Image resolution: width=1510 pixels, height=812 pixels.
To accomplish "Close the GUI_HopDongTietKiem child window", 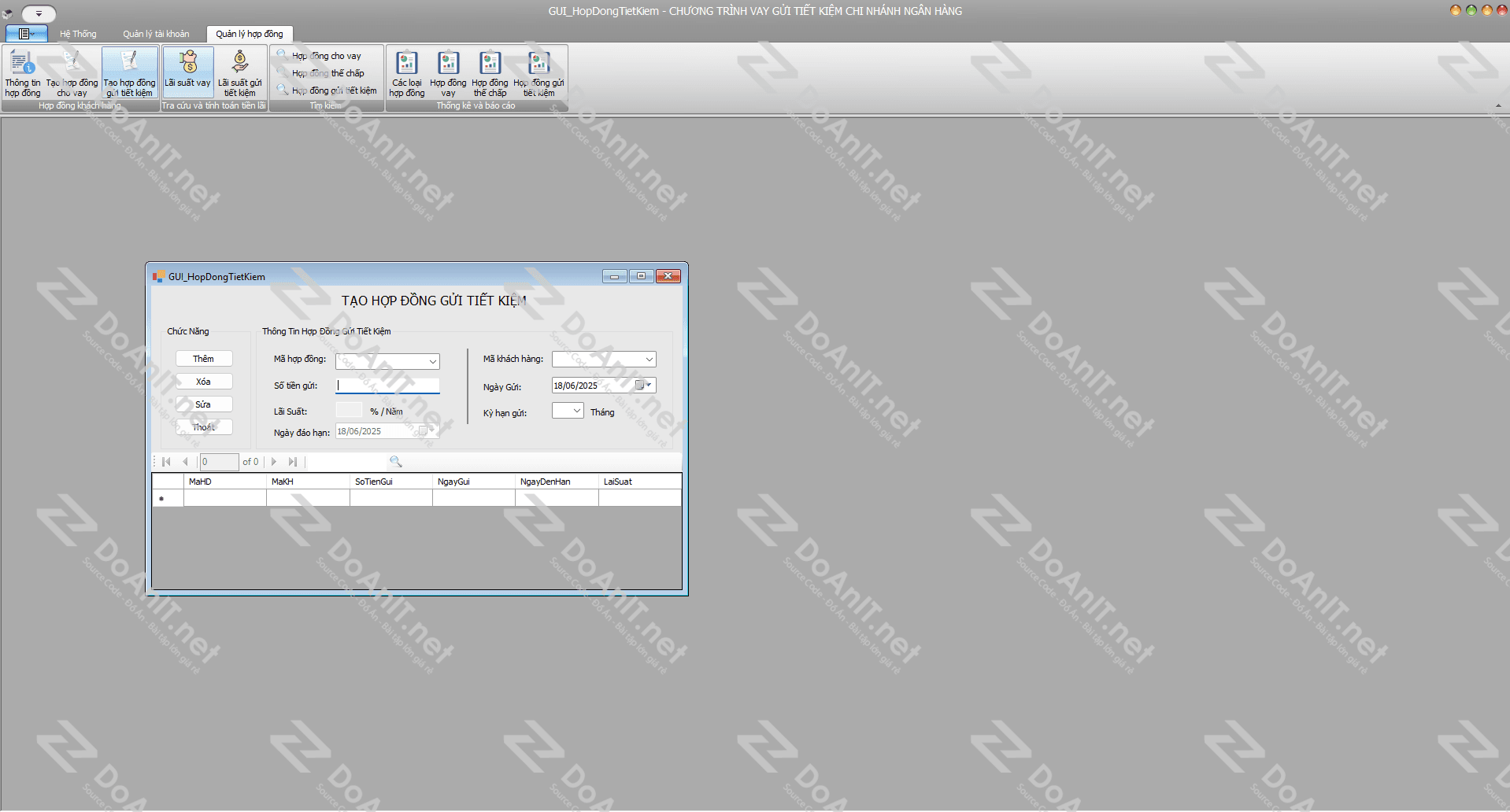I will 668,276.
